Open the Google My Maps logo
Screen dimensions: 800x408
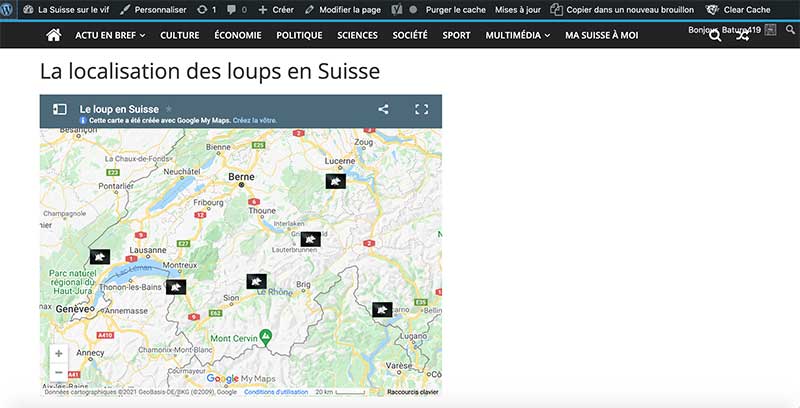241,379
